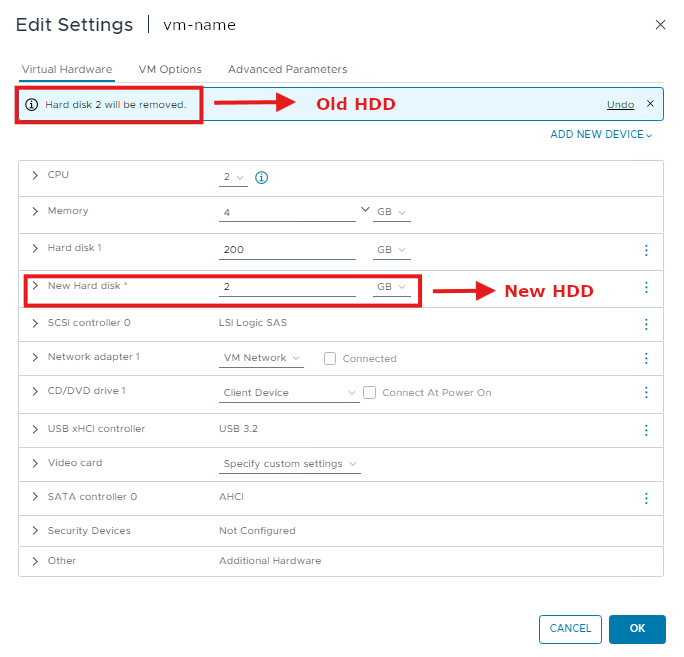684x657 pixels.
Task: Open SCSI controller 0 options menu
Action: click(646, 324)
